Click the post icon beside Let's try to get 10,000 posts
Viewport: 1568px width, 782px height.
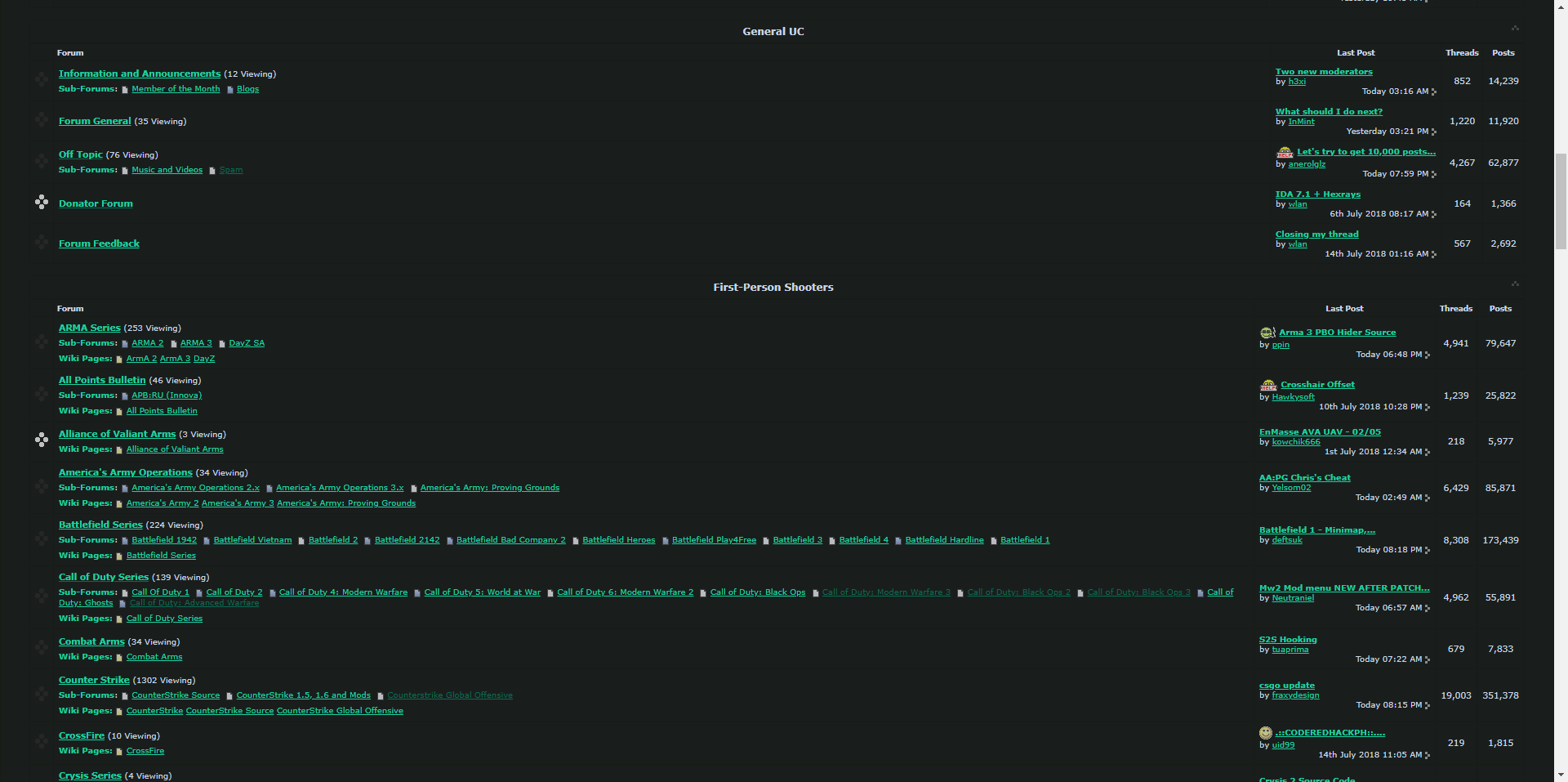(1285, 152)
